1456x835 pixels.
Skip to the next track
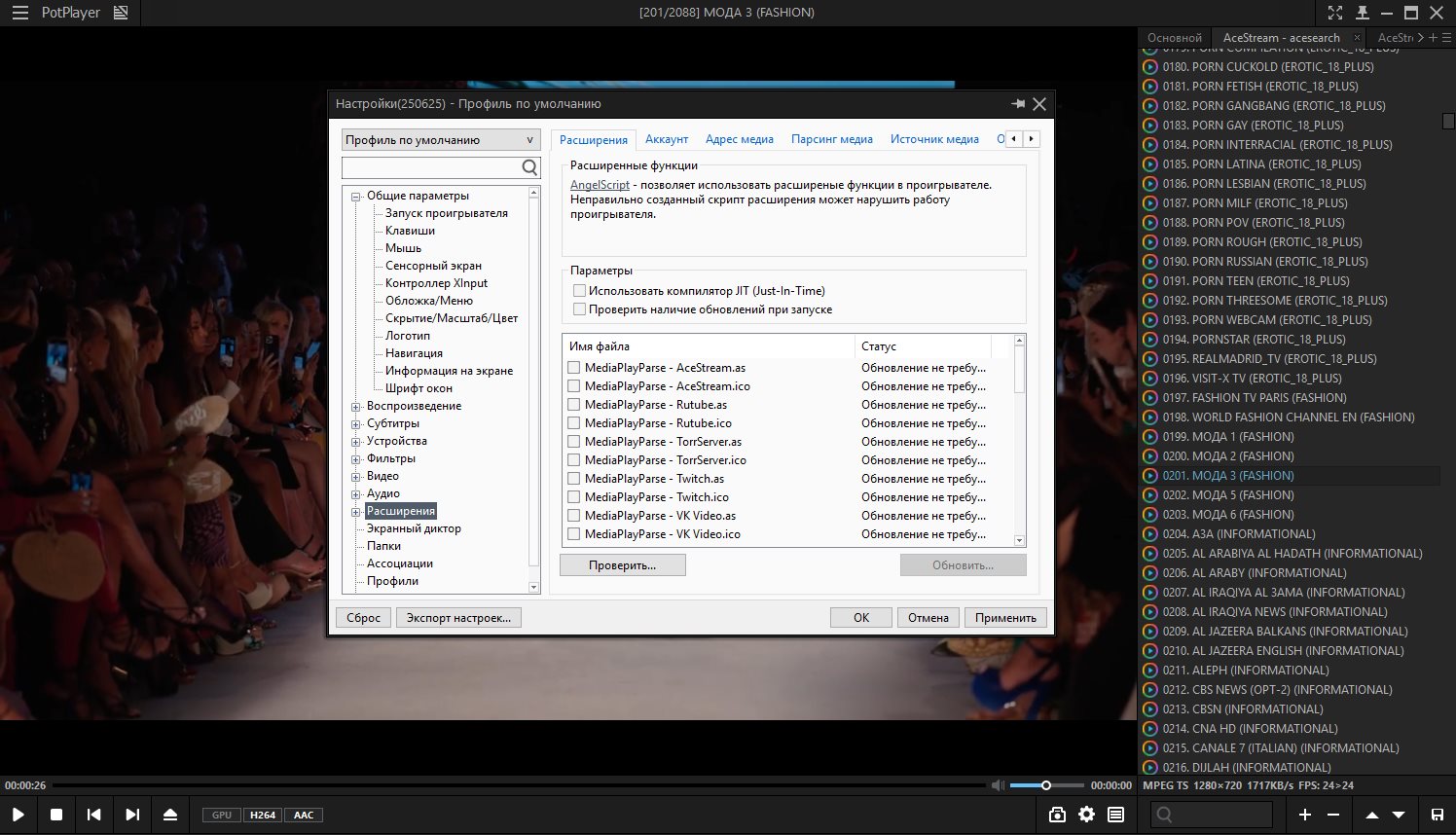point(132,815)
